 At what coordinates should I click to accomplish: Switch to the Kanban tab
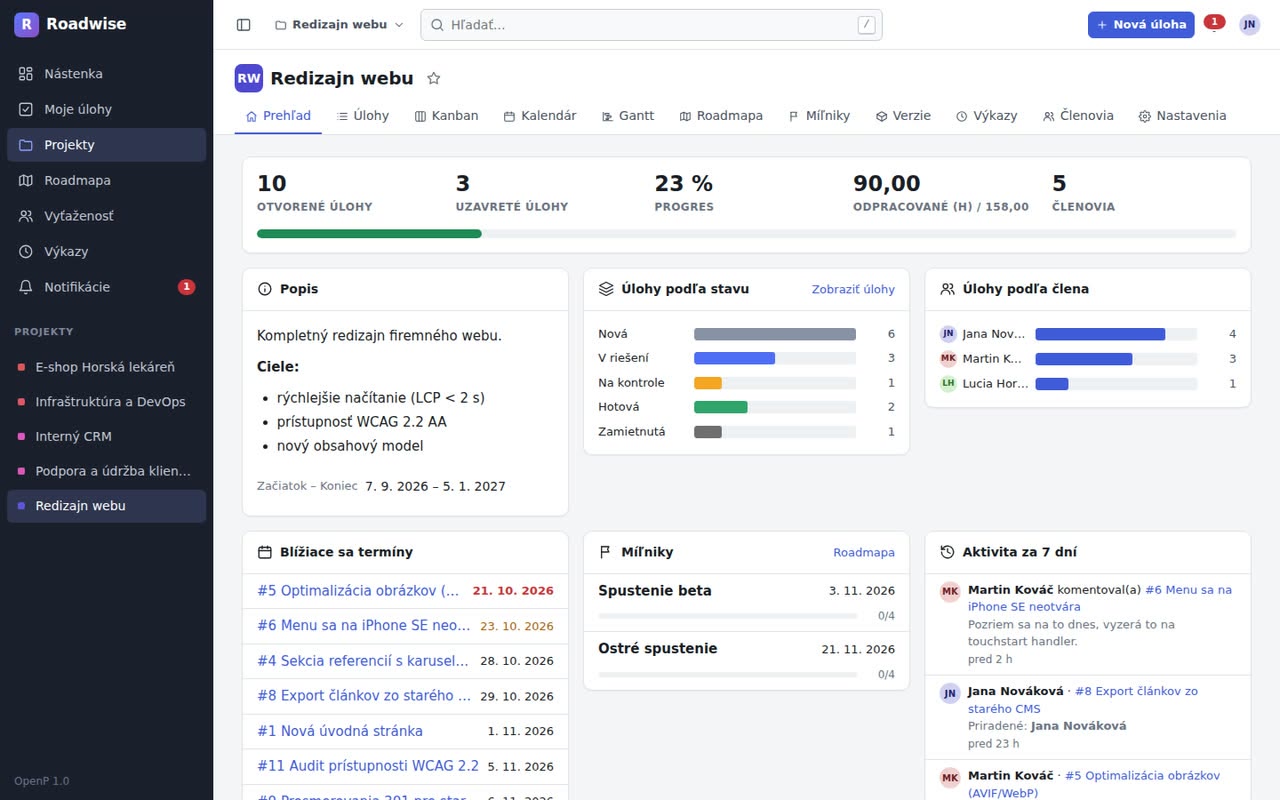446,116
